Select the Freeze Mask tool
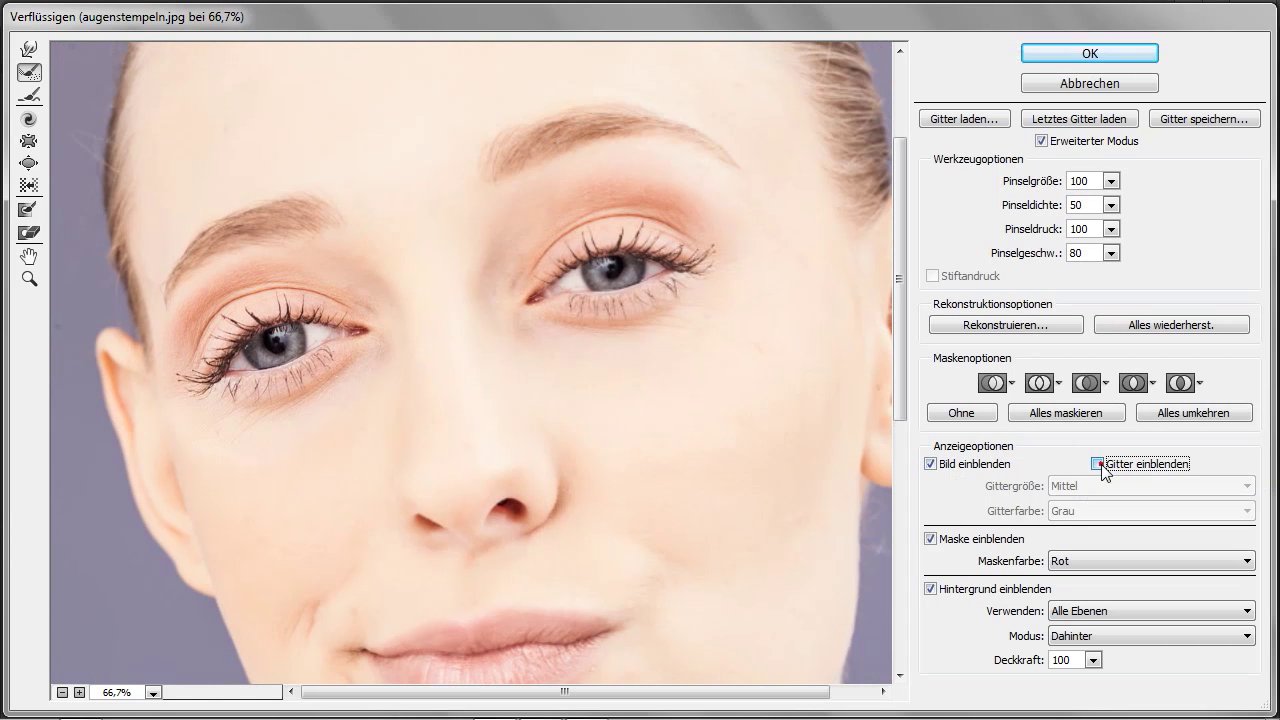The height and width of the screenshot is (720, 1280). coord(29,209)
